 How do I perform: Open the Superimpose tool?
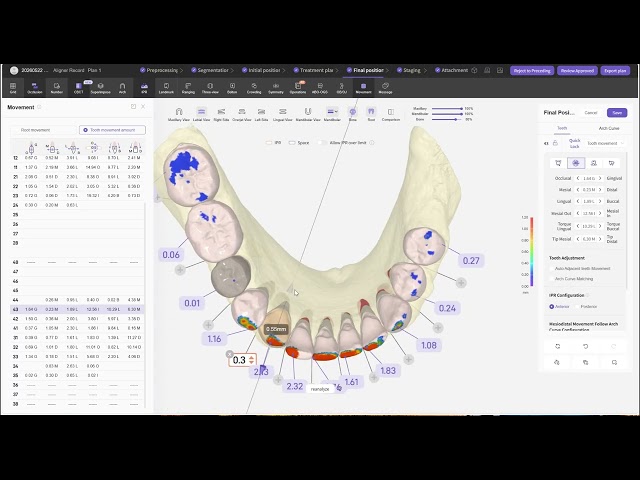click(100, 87)
